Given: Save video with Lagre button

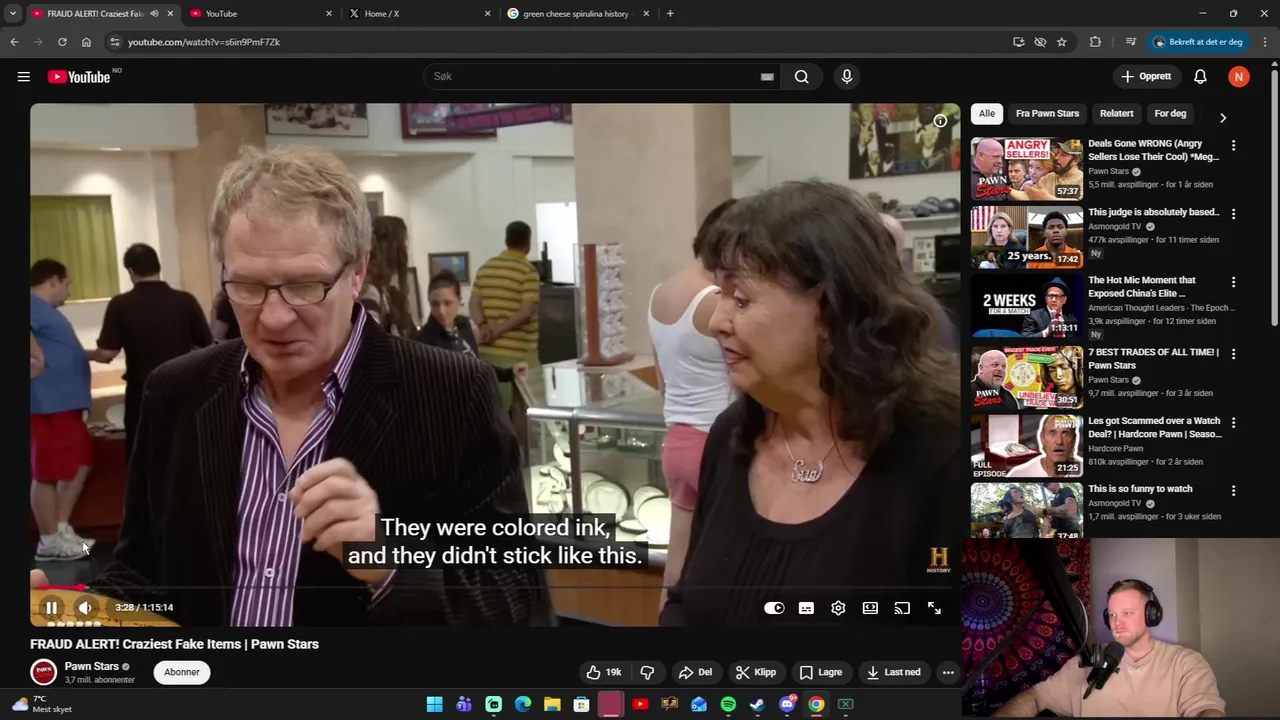Looking at the screenshot, I should click(x=821, y=672).
